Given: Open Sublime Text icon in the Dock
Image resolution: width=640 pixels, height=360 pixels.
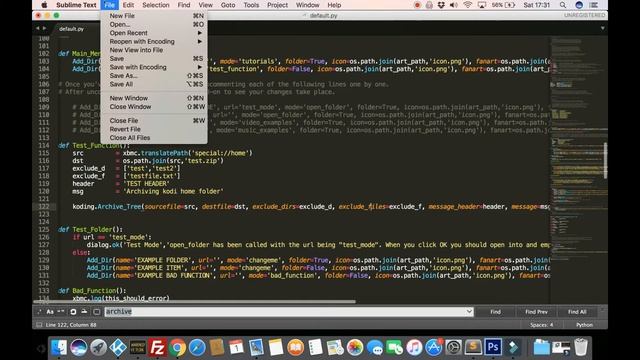Looking at the screenshot, I should [x=473, y=347].
